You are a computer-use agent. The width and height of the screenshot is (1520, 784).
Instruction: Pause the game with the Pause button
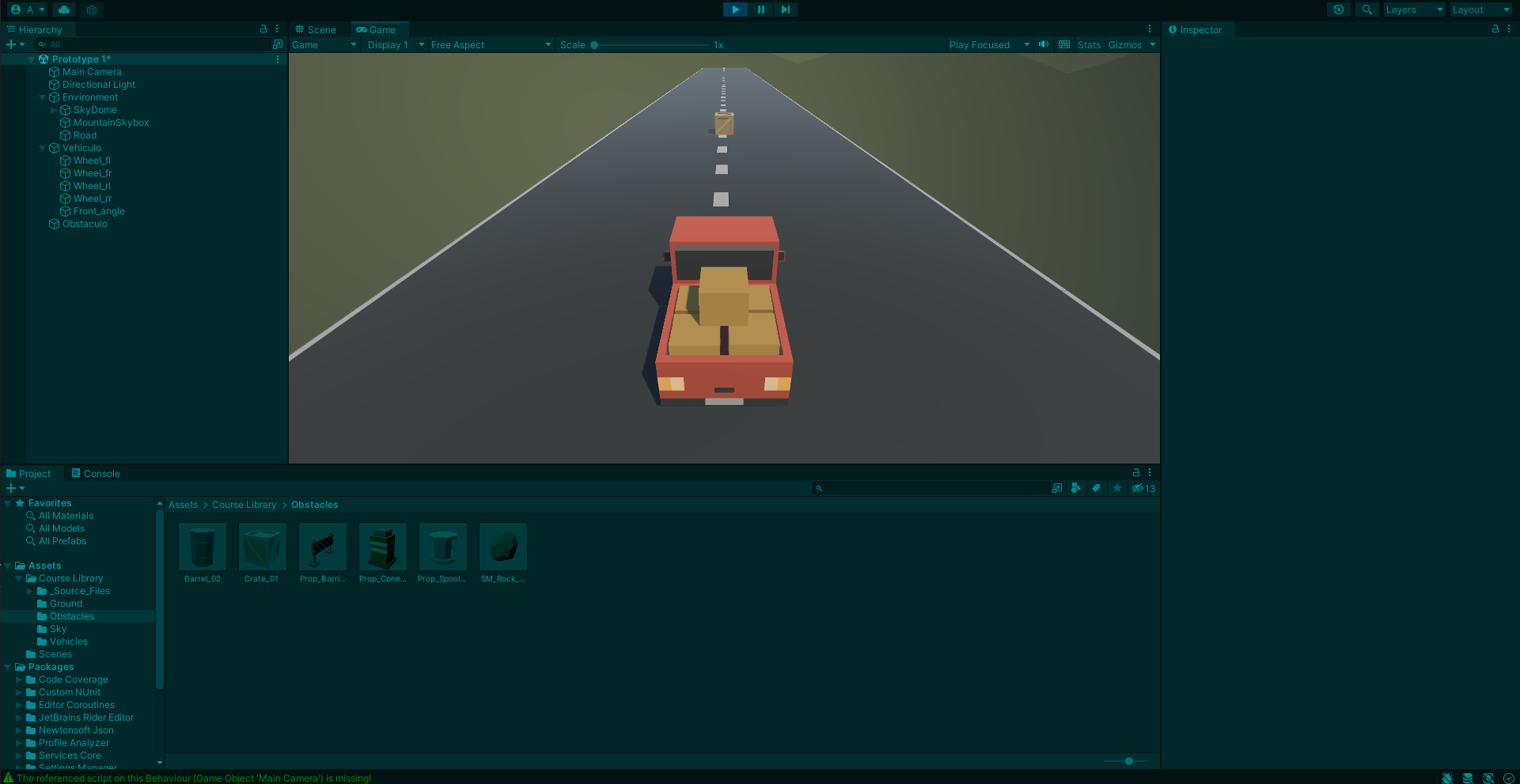(x=760, y=9)
